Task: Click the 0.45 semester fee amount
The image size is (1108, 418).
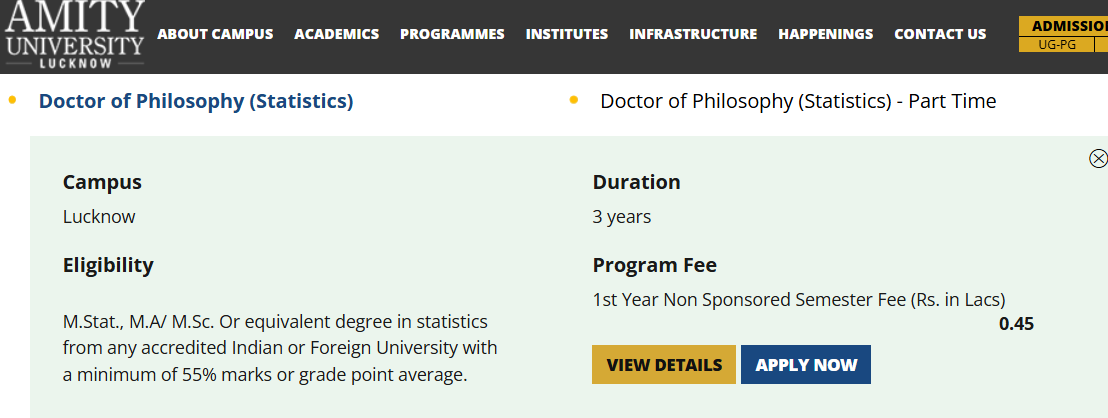Action: pos(1016,324)
